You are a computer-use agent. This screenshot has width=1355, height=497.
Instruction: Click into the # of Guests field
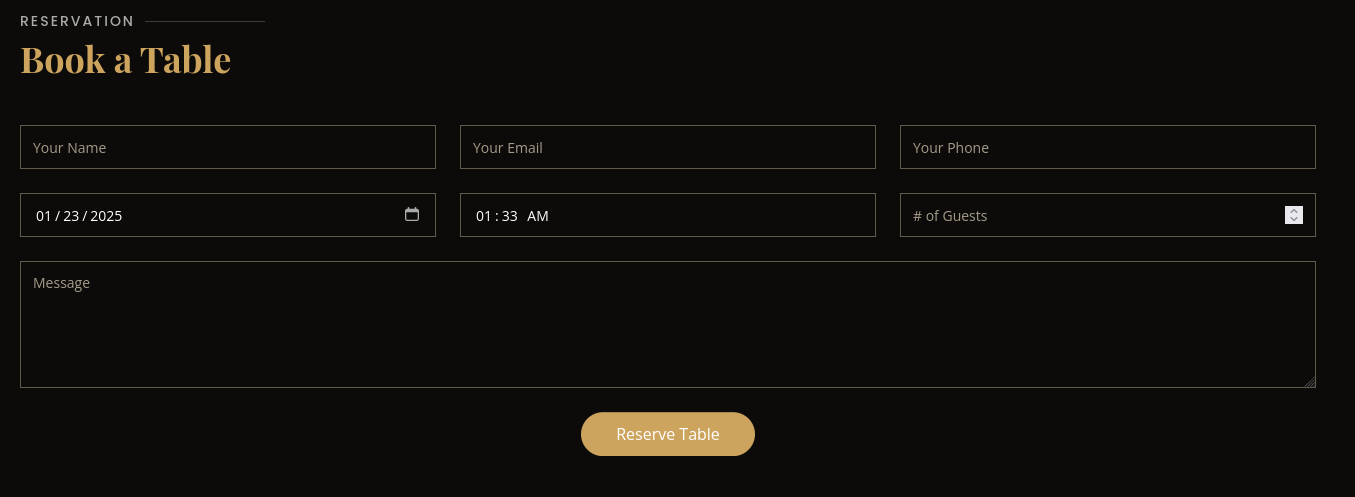pos(1092,215)
